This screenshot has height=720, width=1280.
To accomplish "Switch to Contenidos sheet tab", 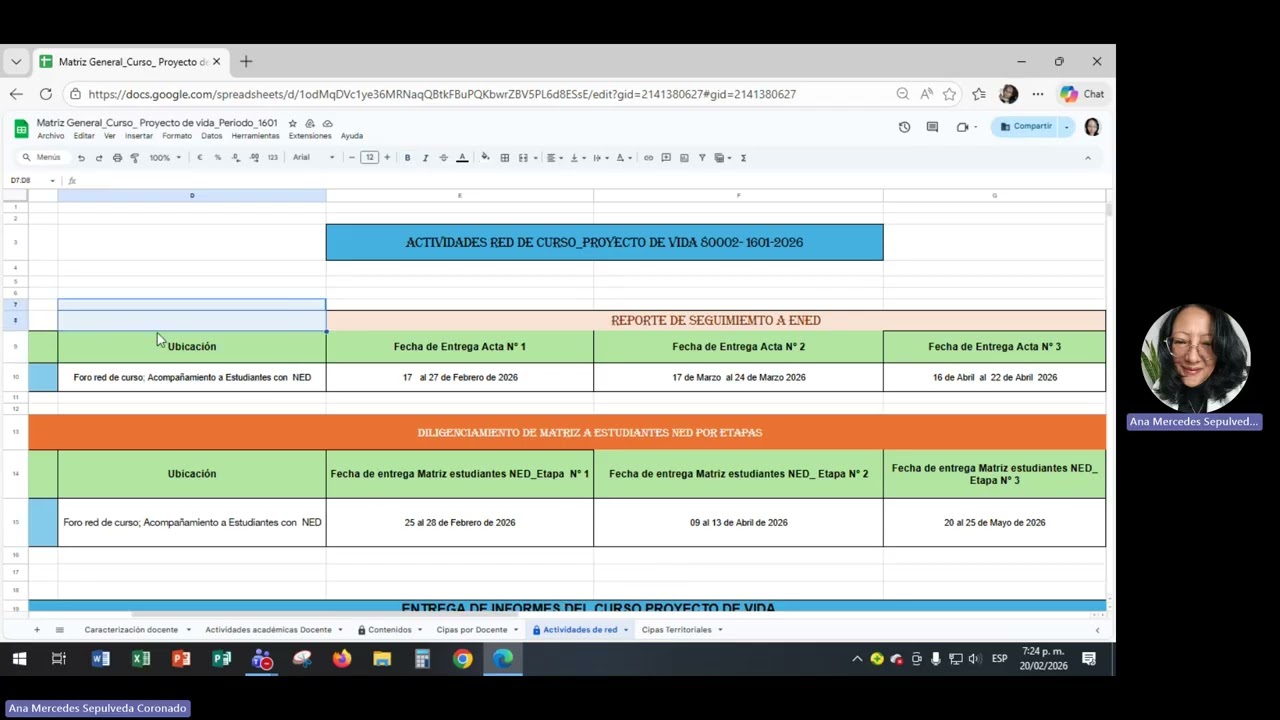I will click(x=389, y=630).
